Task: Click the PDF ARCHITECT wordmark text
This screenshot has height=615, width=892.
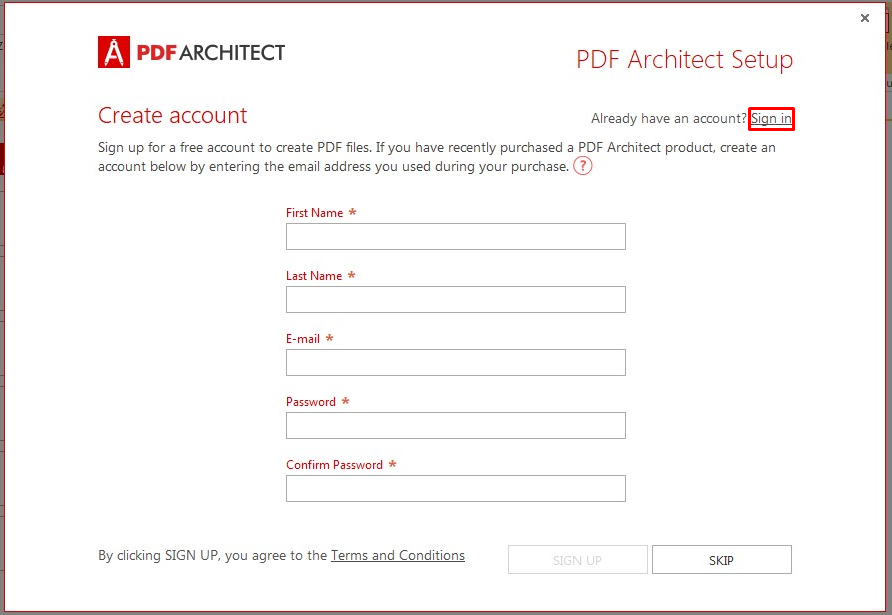Action: (210, 52)
